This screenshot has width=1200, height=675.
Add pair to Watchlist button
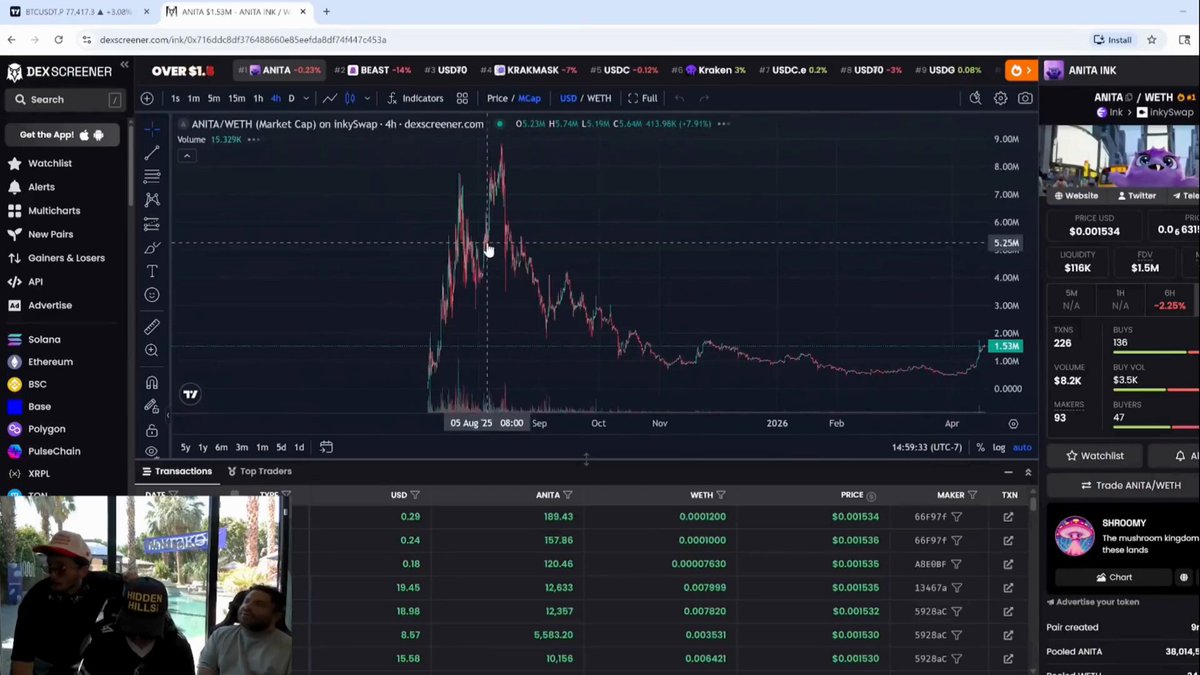(x=1094, y=455)
